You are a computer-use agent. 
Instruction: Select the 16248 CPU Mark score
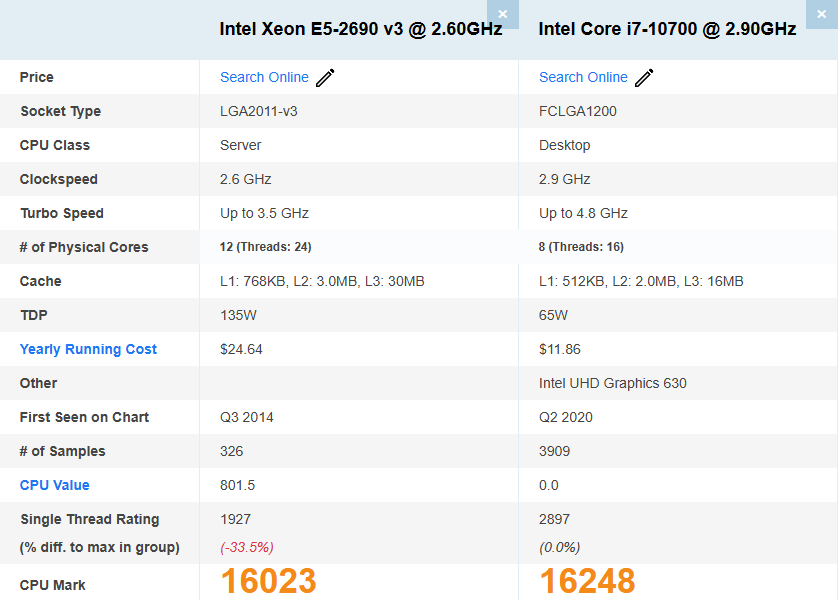coord(587,581)
